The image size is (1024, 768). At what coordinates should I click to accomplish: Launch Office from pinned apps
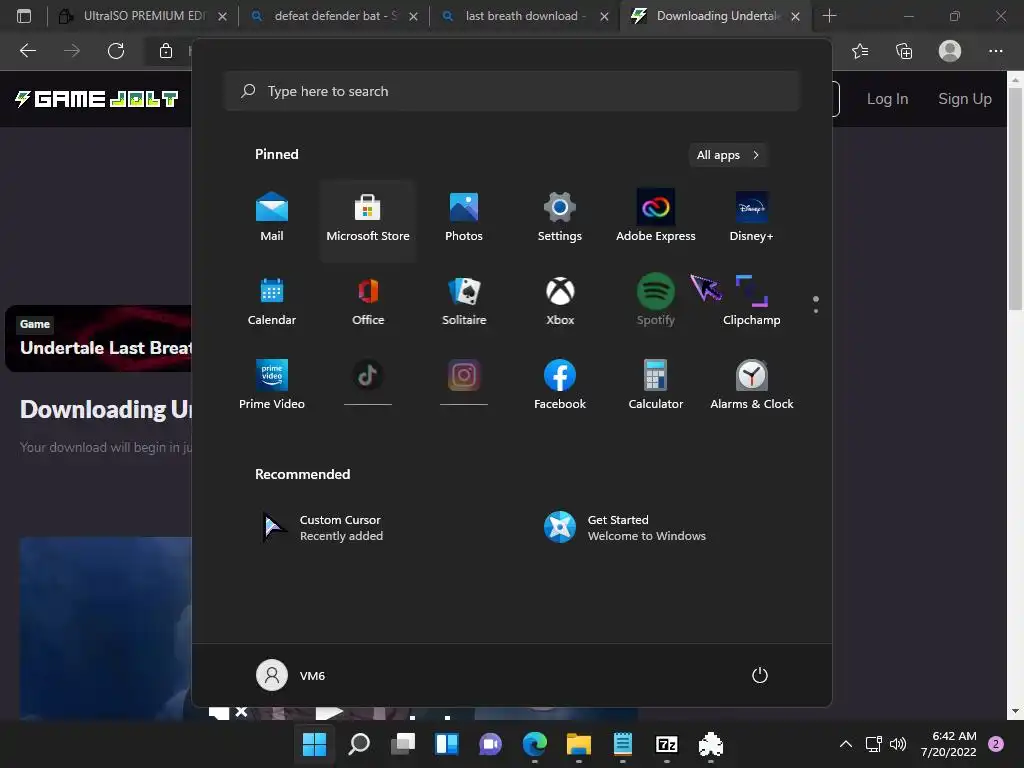[x=368, y=302]
